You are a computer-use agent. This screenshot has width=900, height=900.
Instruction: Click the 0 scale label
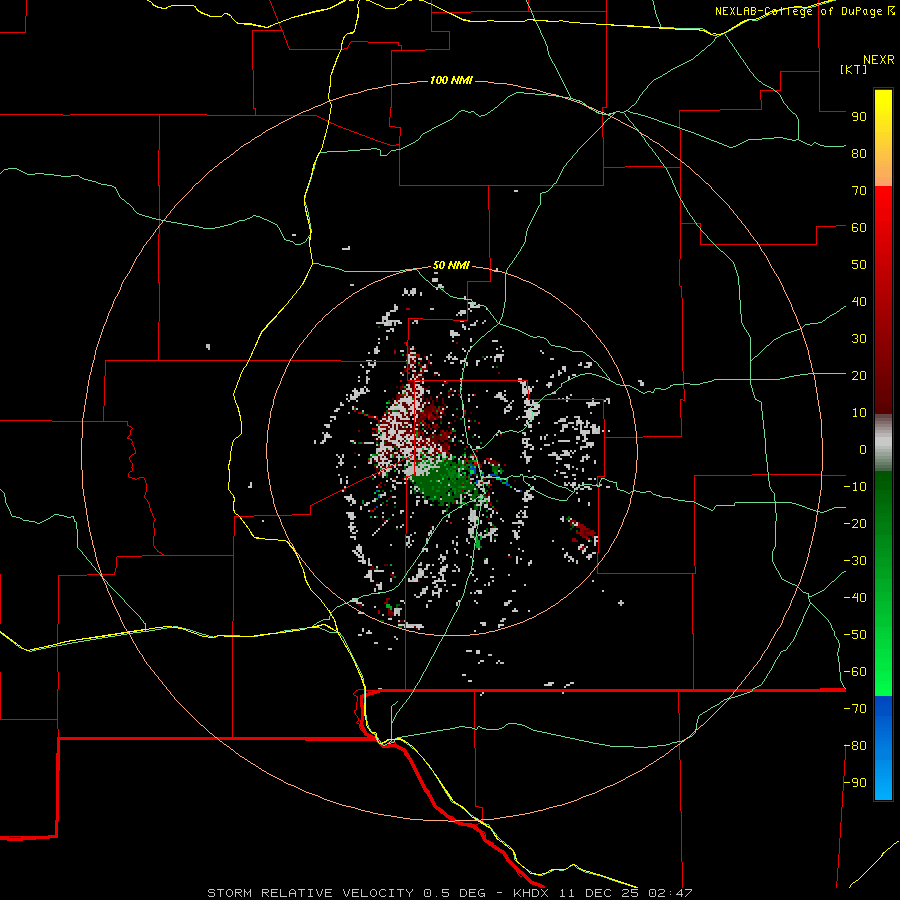863,449
